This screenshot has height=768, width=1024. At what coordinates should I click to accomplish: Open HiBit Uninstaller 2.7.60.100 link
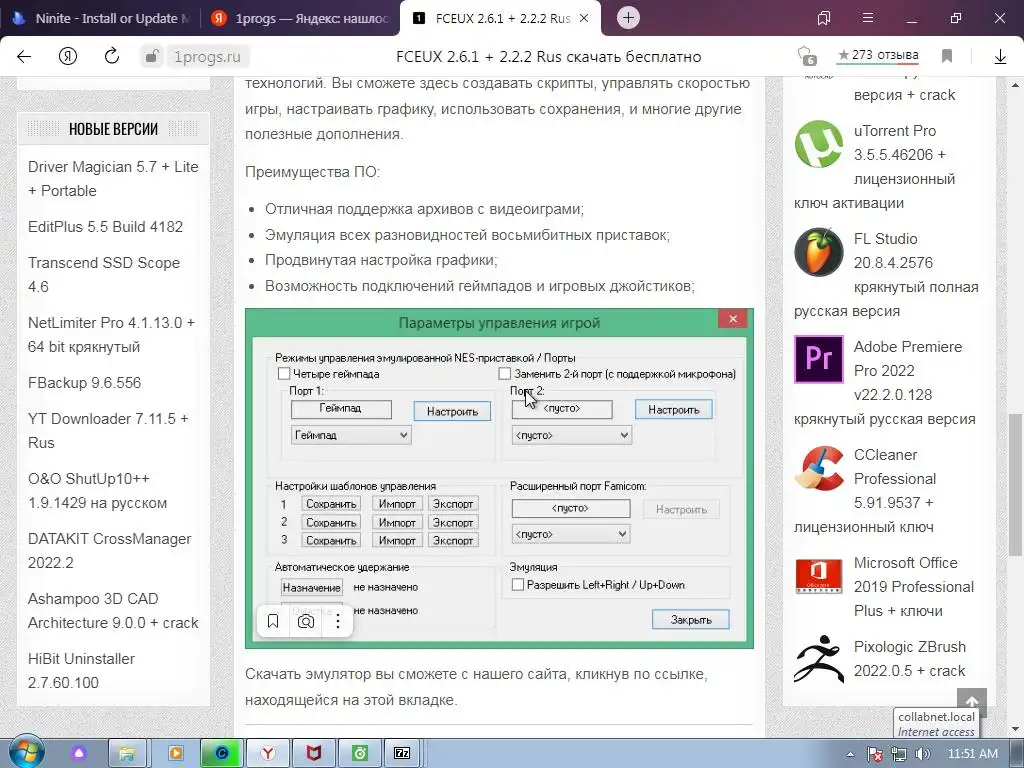81,670
